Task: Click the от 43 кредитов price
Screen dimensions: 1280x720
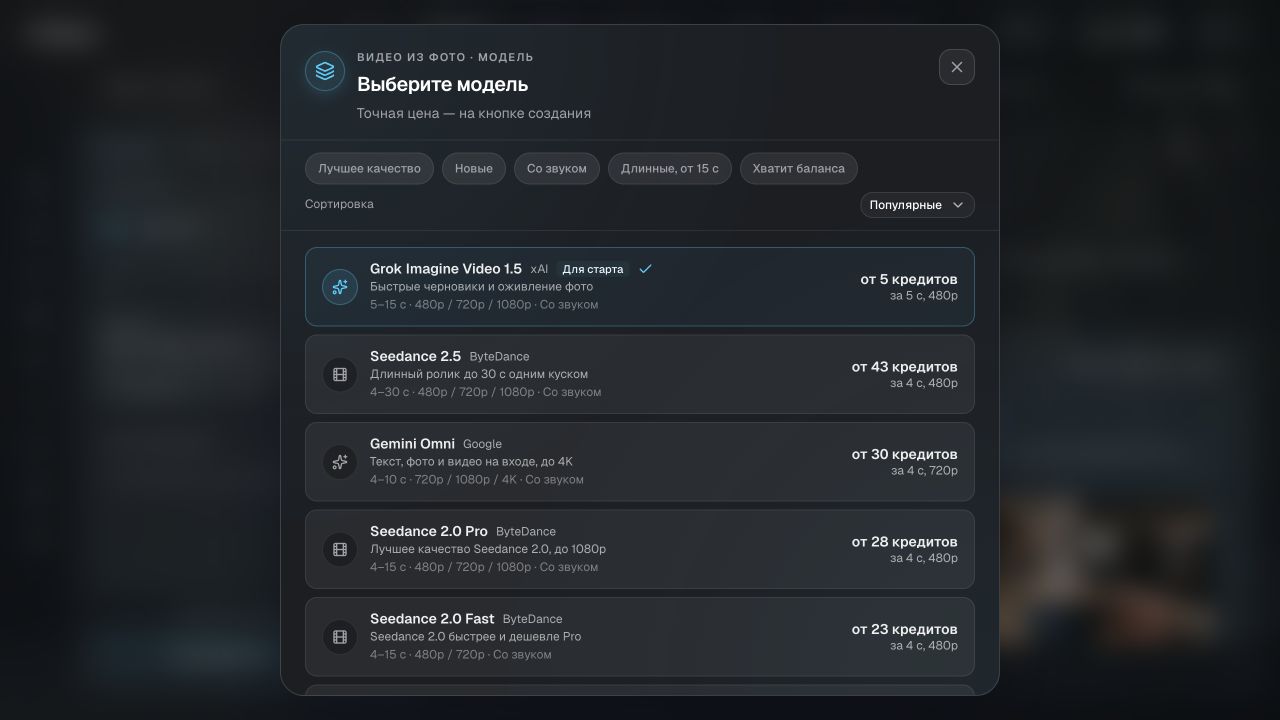Action: (x=905, y=367)
